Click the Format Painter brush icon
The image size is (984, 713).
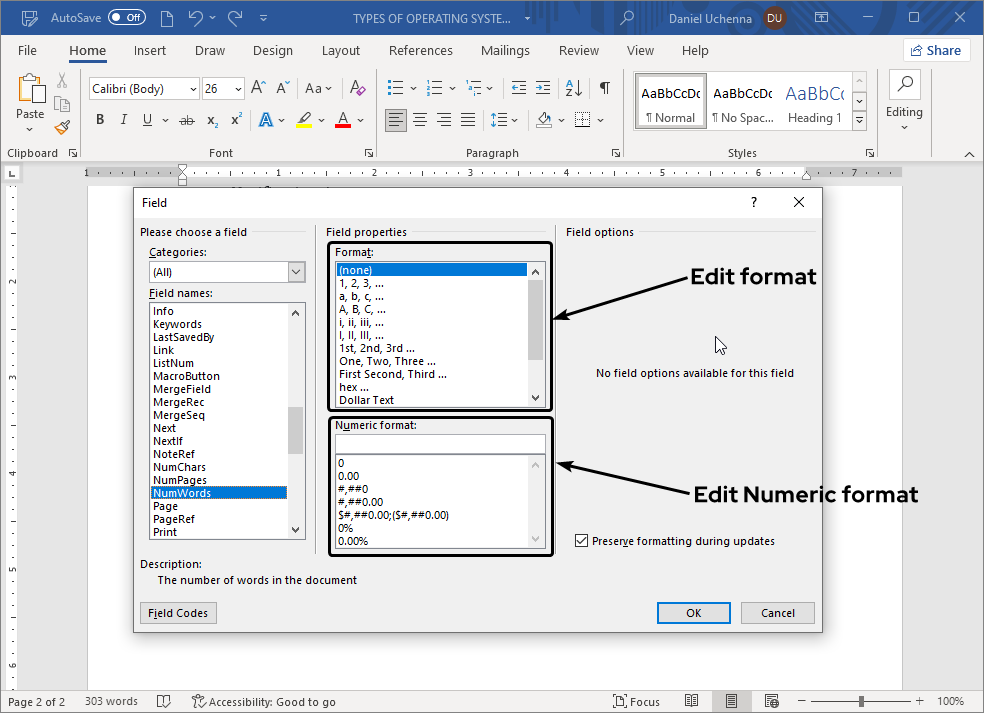click(62, 127)
